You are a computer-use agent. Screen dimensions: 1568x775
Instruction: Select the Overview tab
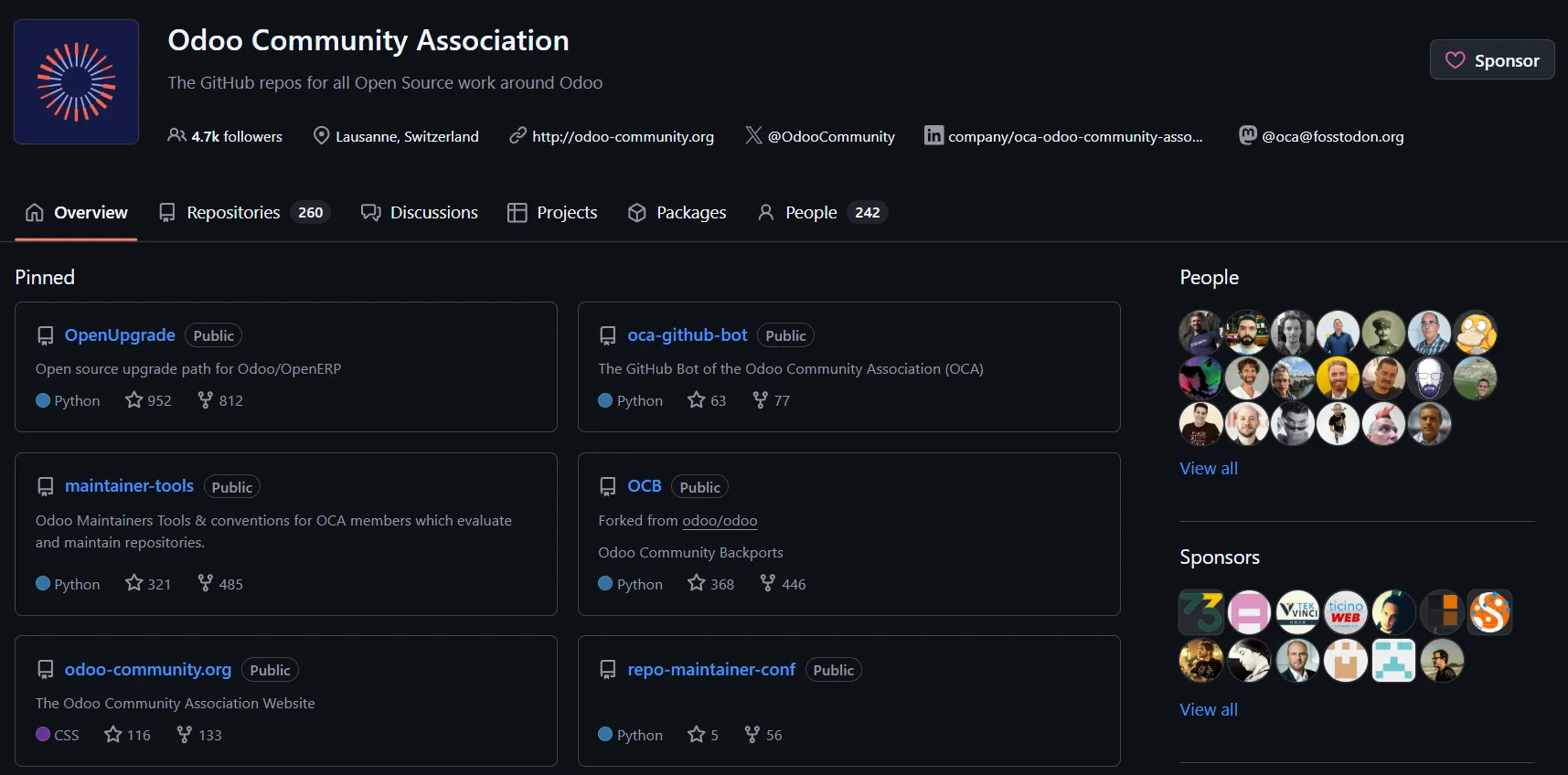click(77, 212)
